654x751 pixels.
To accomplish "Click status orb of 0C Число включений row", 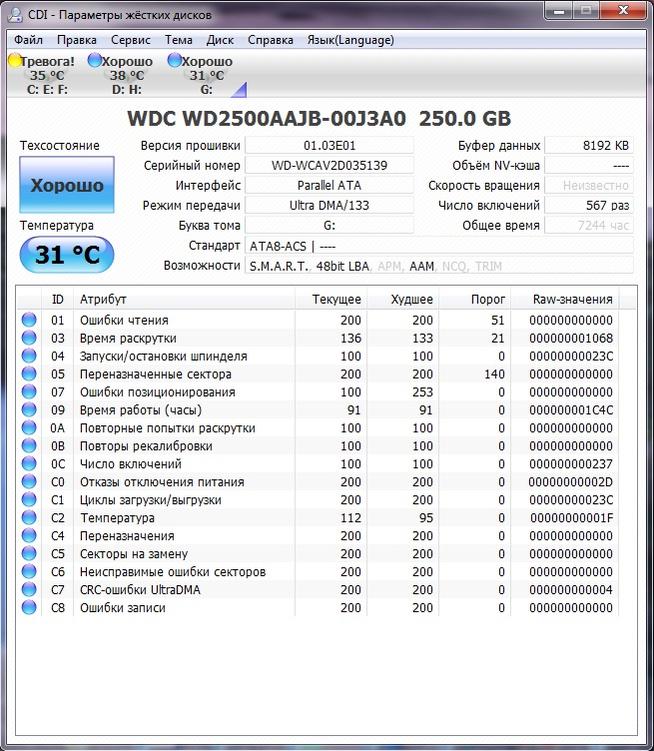I will (x=29, y=463).
